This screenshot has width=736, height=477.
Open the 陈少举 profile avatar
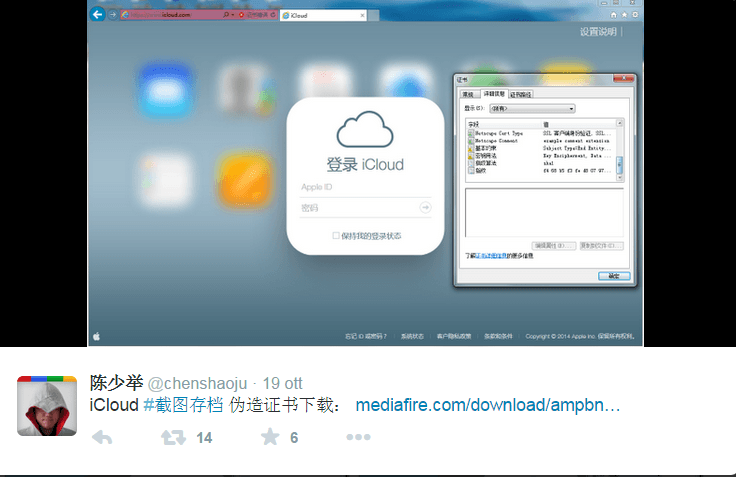click(x=47, y=406)
